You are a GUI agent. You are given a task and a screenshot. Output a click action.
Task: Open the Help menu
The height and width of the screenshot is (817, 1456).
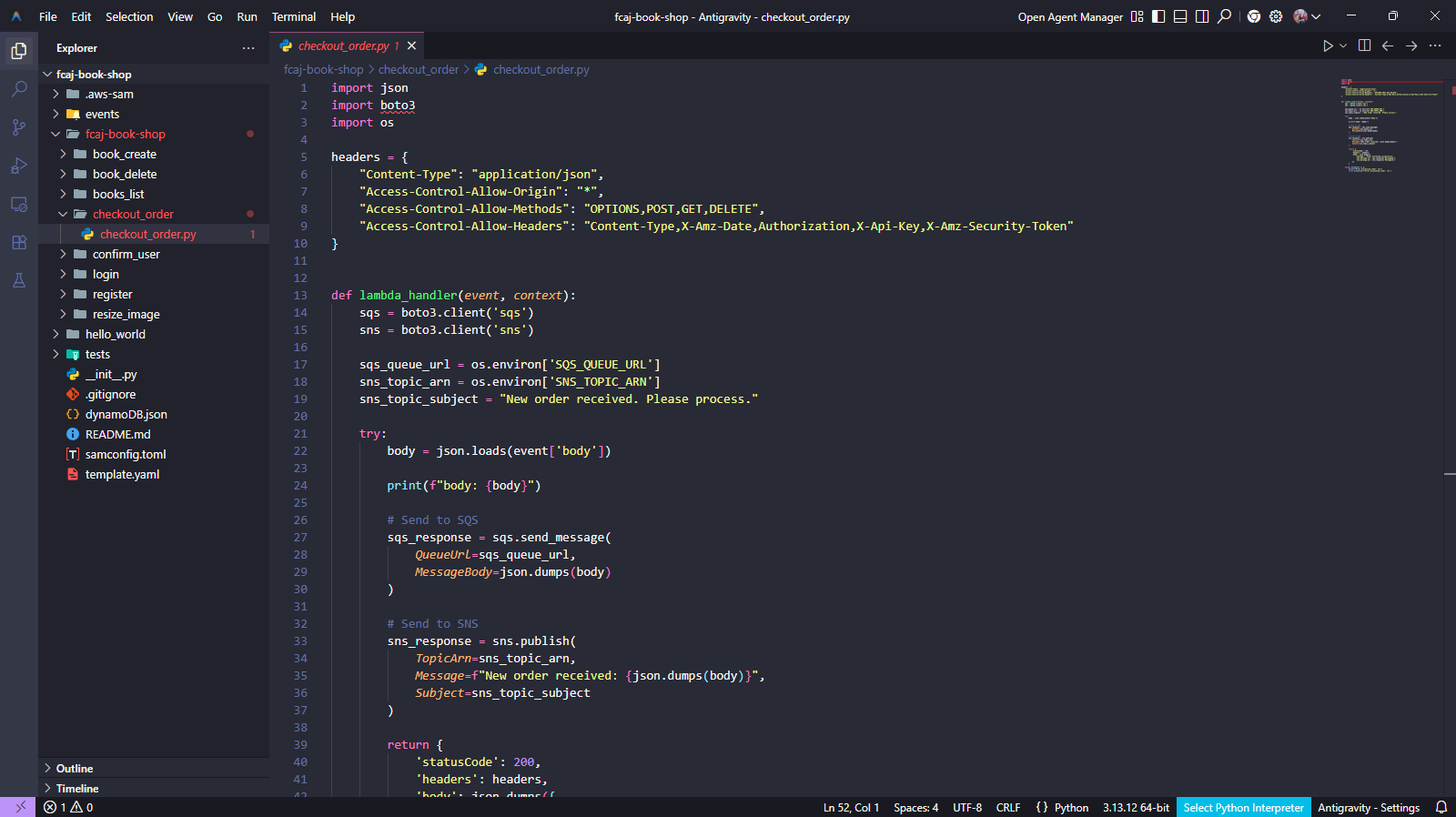343,16
